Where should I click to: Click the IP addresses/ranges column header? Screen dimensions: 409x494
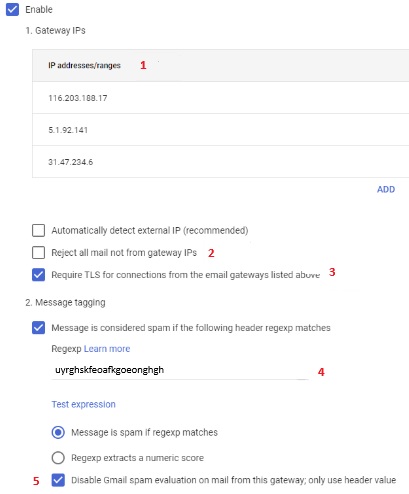(x=84, y=65)
